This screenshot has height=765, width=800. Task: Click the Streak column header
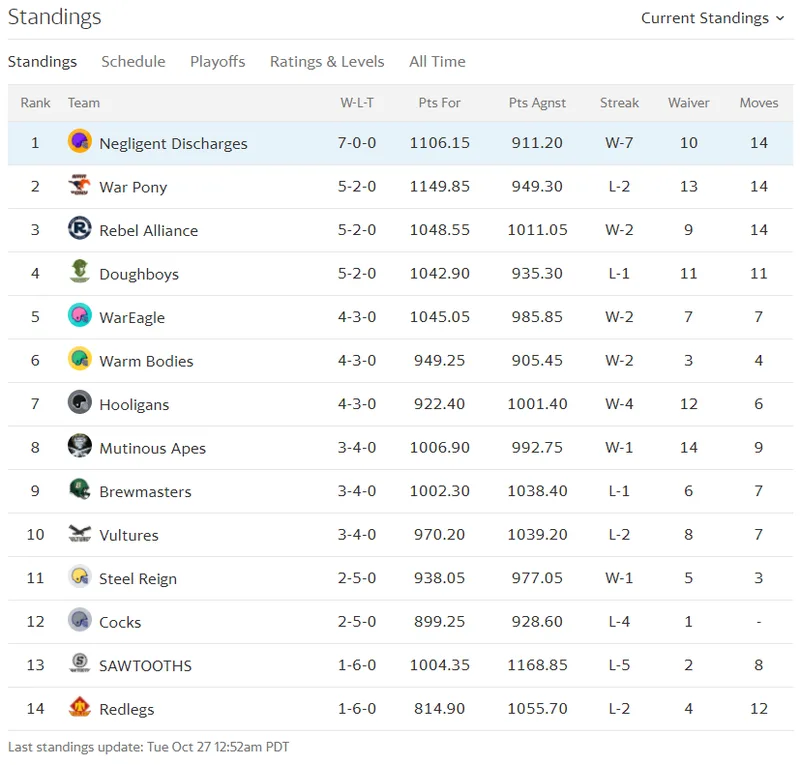tap(619, 103)
